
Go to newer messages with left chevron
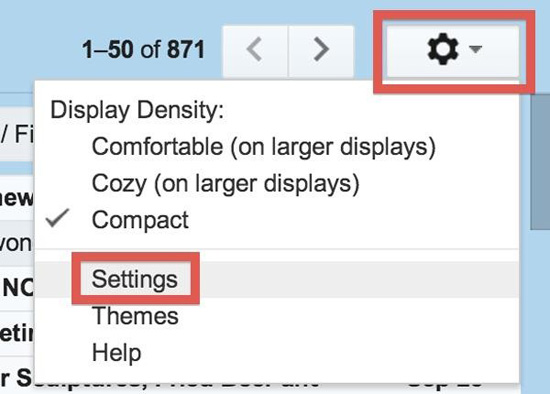click(x=255, y=50)
